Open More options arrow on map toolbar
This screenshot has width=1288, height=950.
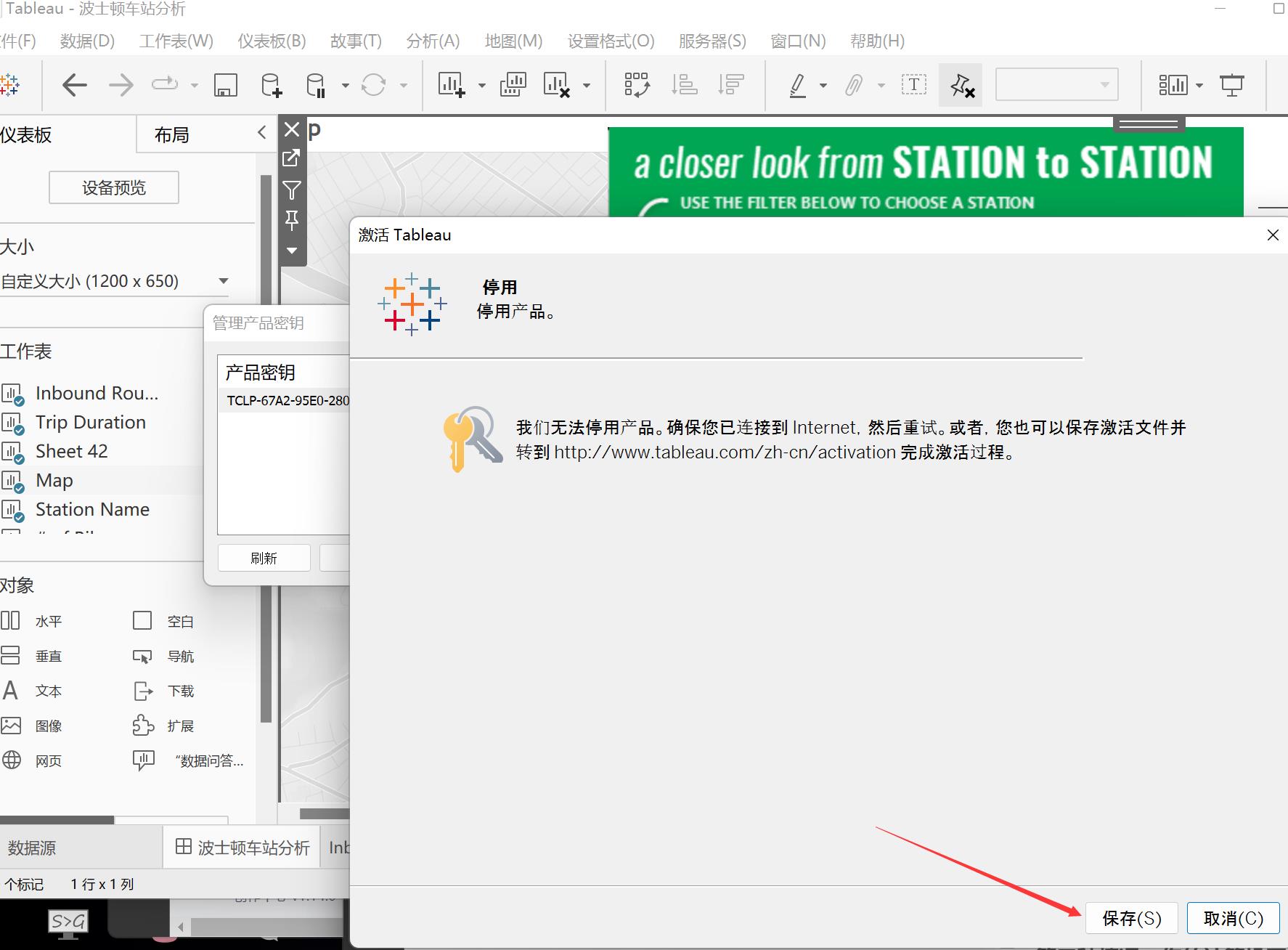(292, 251)
